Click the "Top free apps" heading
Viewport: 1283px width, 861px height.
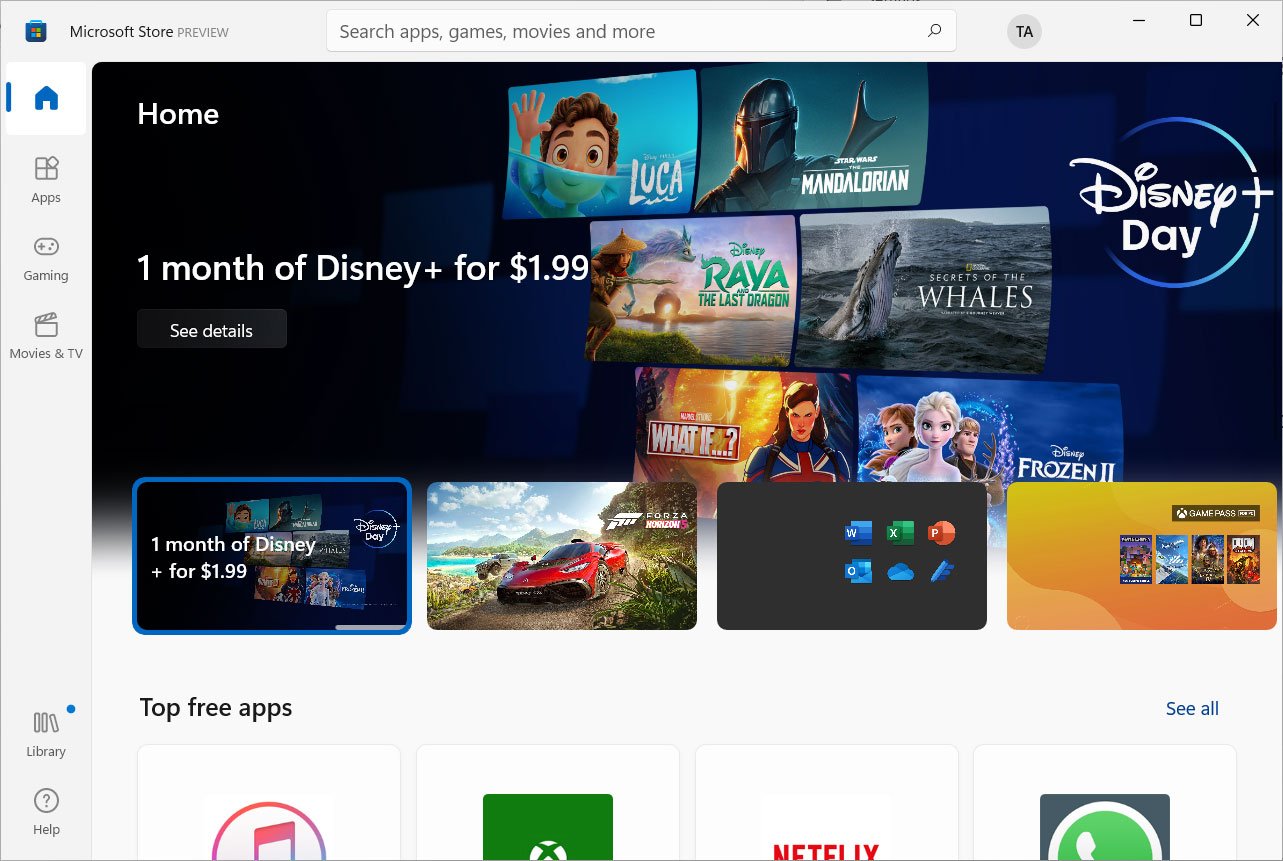tap(216, 708)
